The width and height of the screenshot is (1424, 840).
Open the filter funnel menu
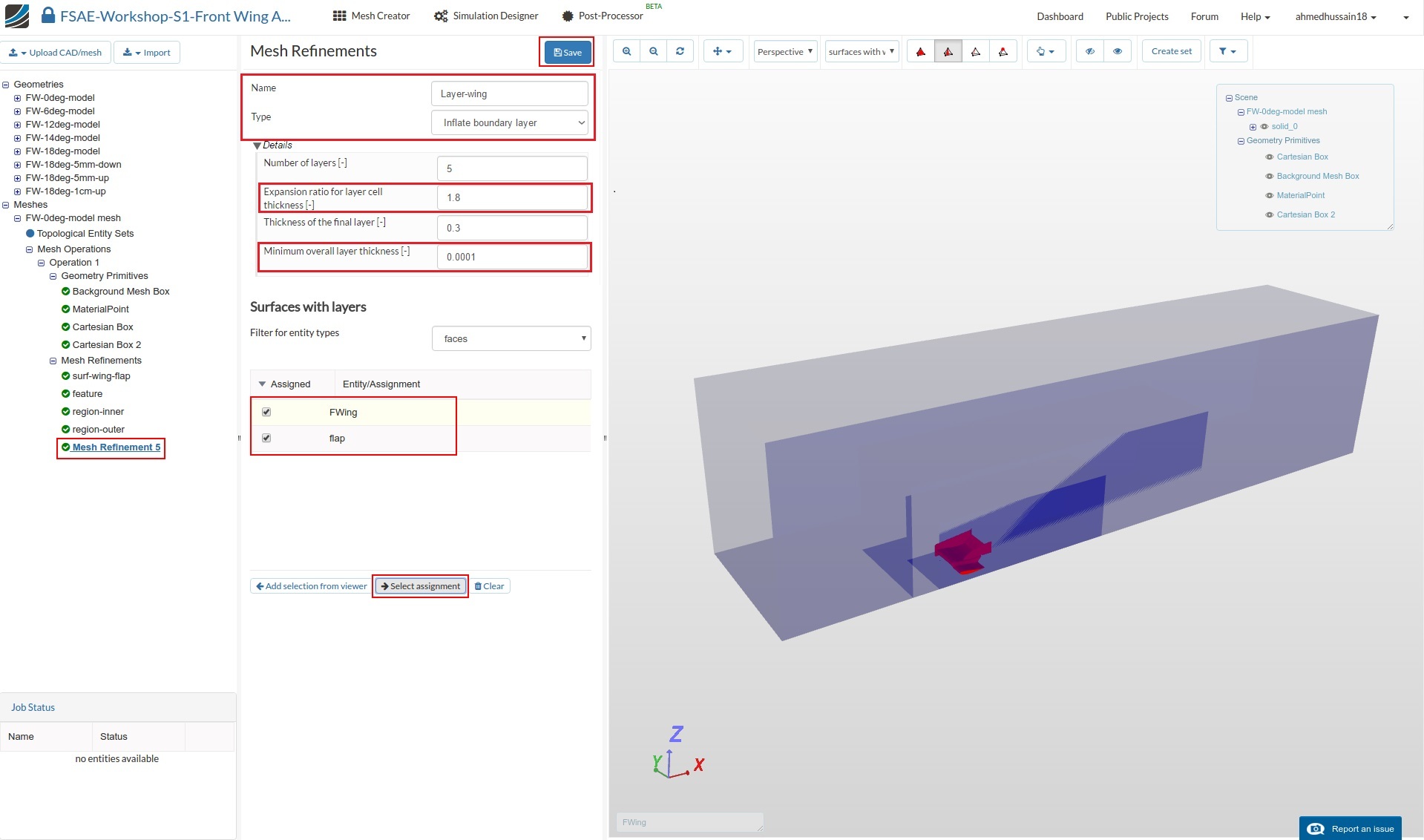coord(1227,51)
